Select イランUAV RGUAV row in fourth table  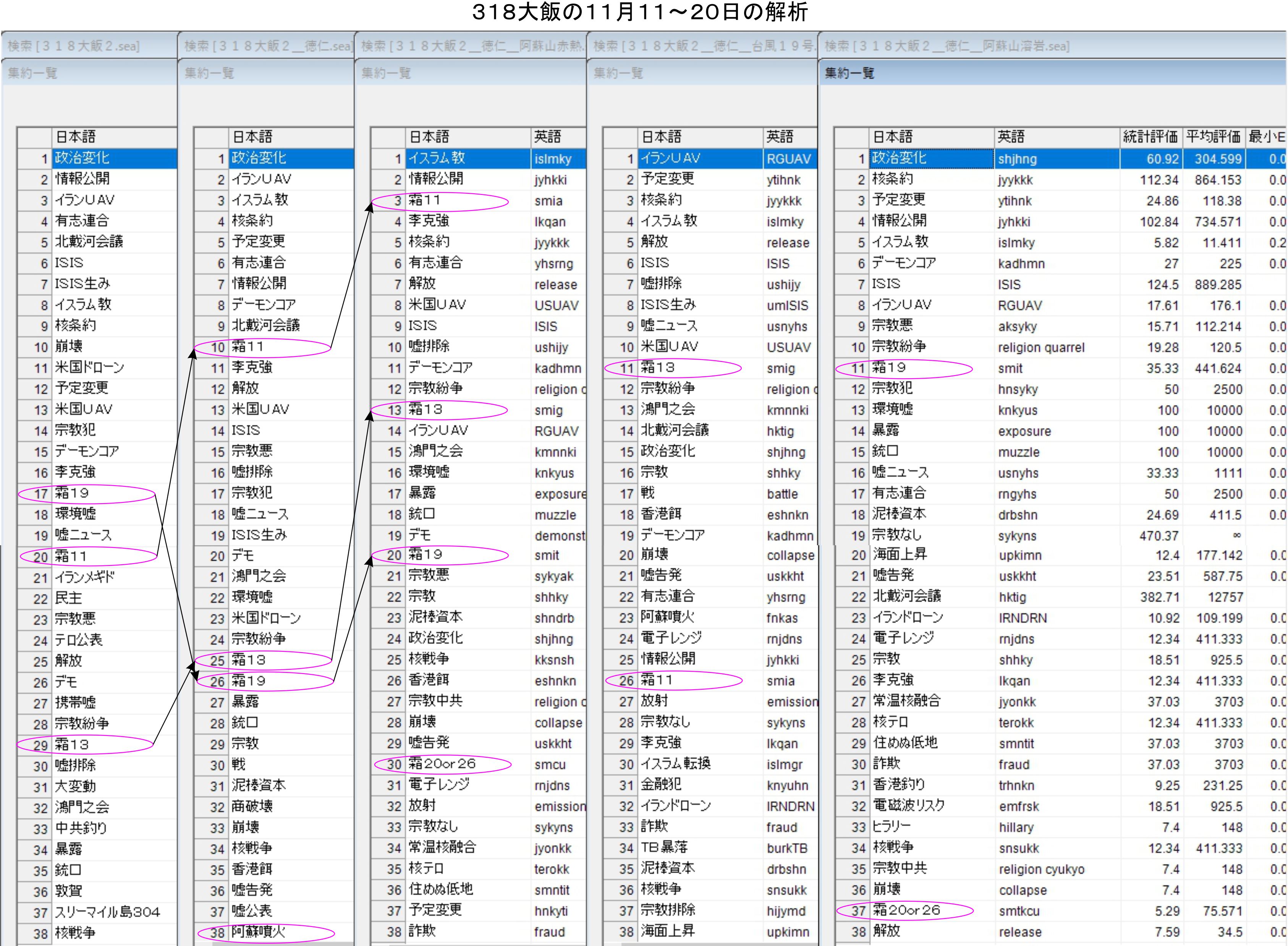(x=671, y=159)
